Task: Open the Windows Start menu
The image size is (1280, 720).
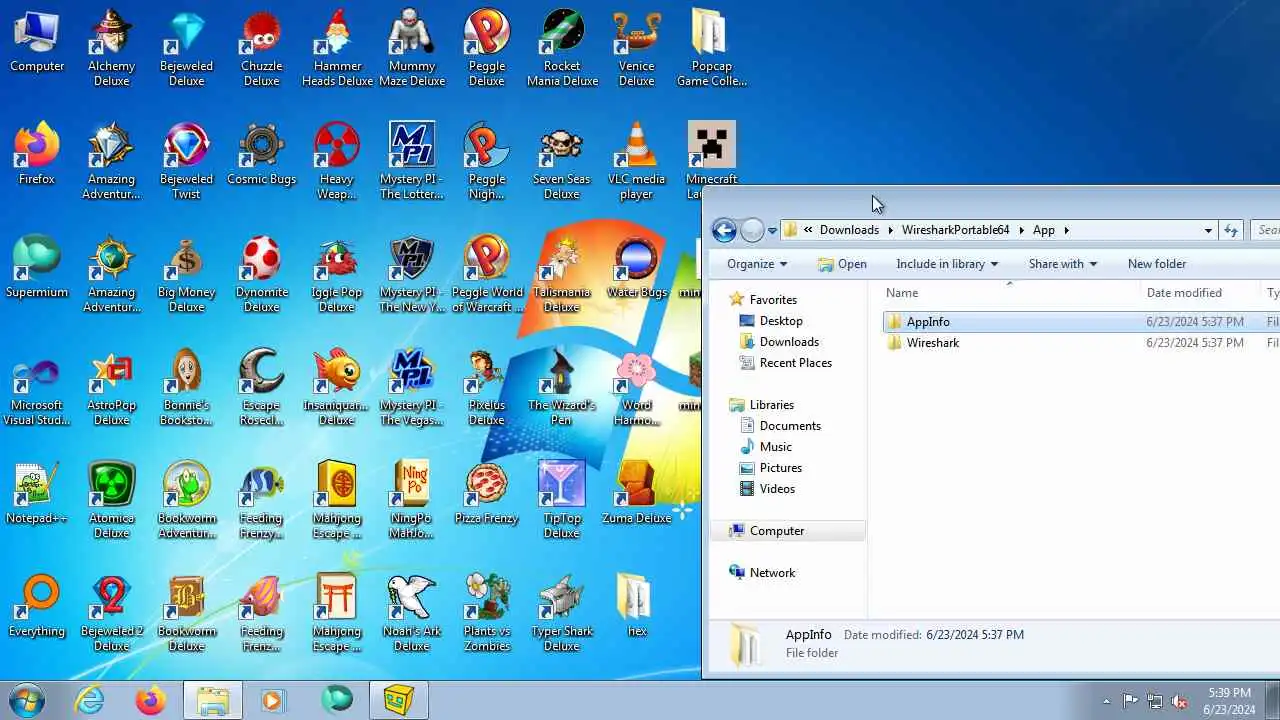Action: [x=27, y=700]
